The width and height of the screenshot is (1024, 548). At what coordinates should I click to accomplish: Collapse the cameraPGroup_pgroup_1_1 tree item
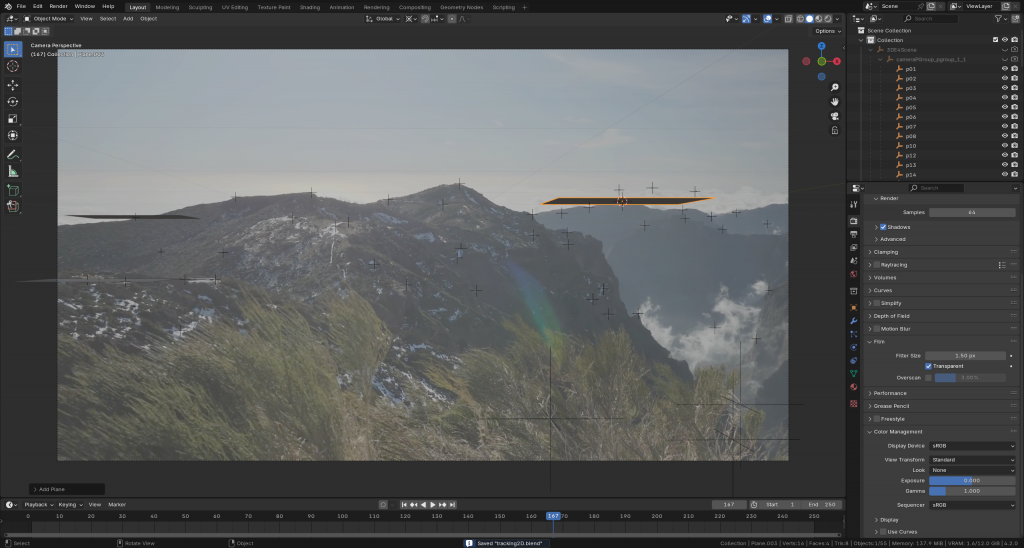tap(880, 59)
